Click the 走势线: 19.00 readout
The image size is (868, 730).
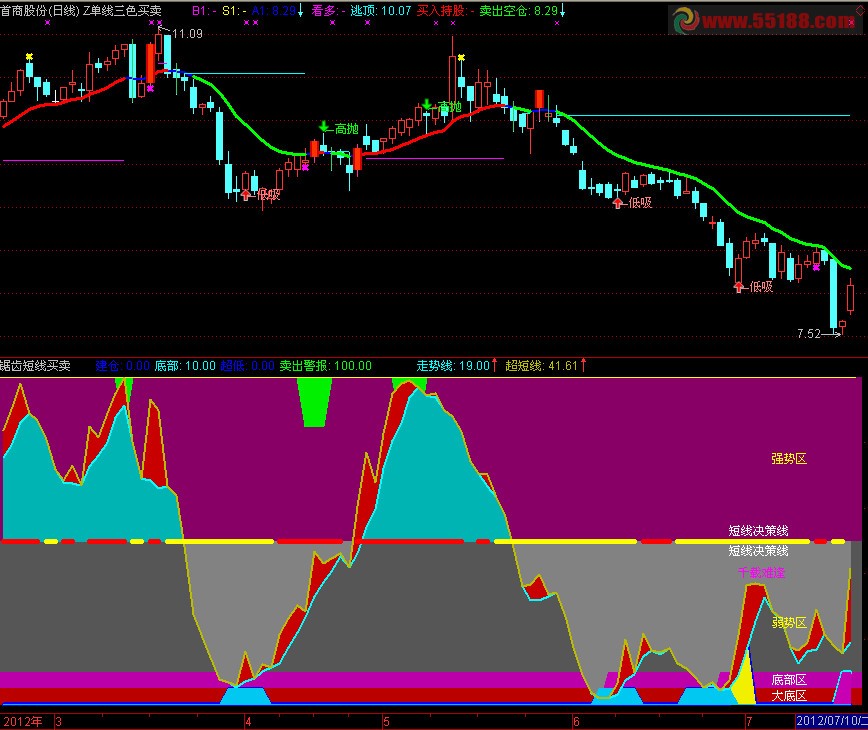pyautogui.click(x=457, y=366)
